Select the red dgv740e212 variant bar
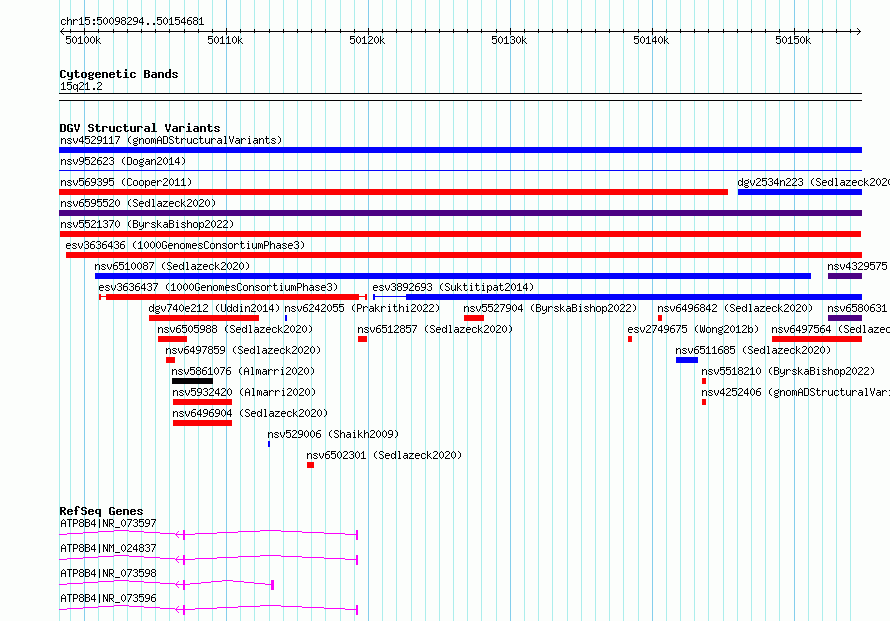This screenshot has height=621, width=890. click(x=204, y=318)
